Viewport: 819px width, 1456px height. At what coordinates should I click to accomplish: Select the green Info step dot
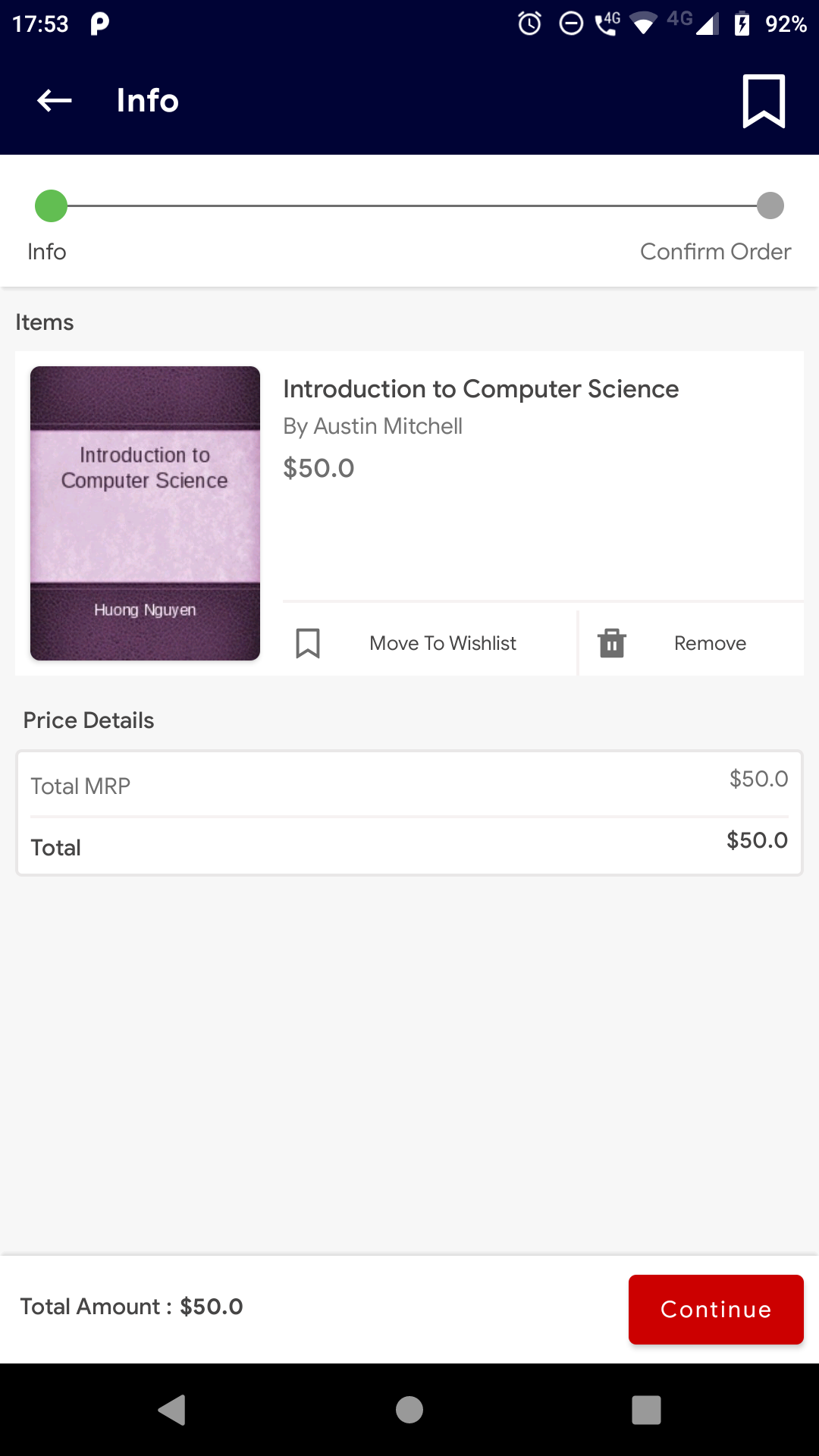click(52, 206)
